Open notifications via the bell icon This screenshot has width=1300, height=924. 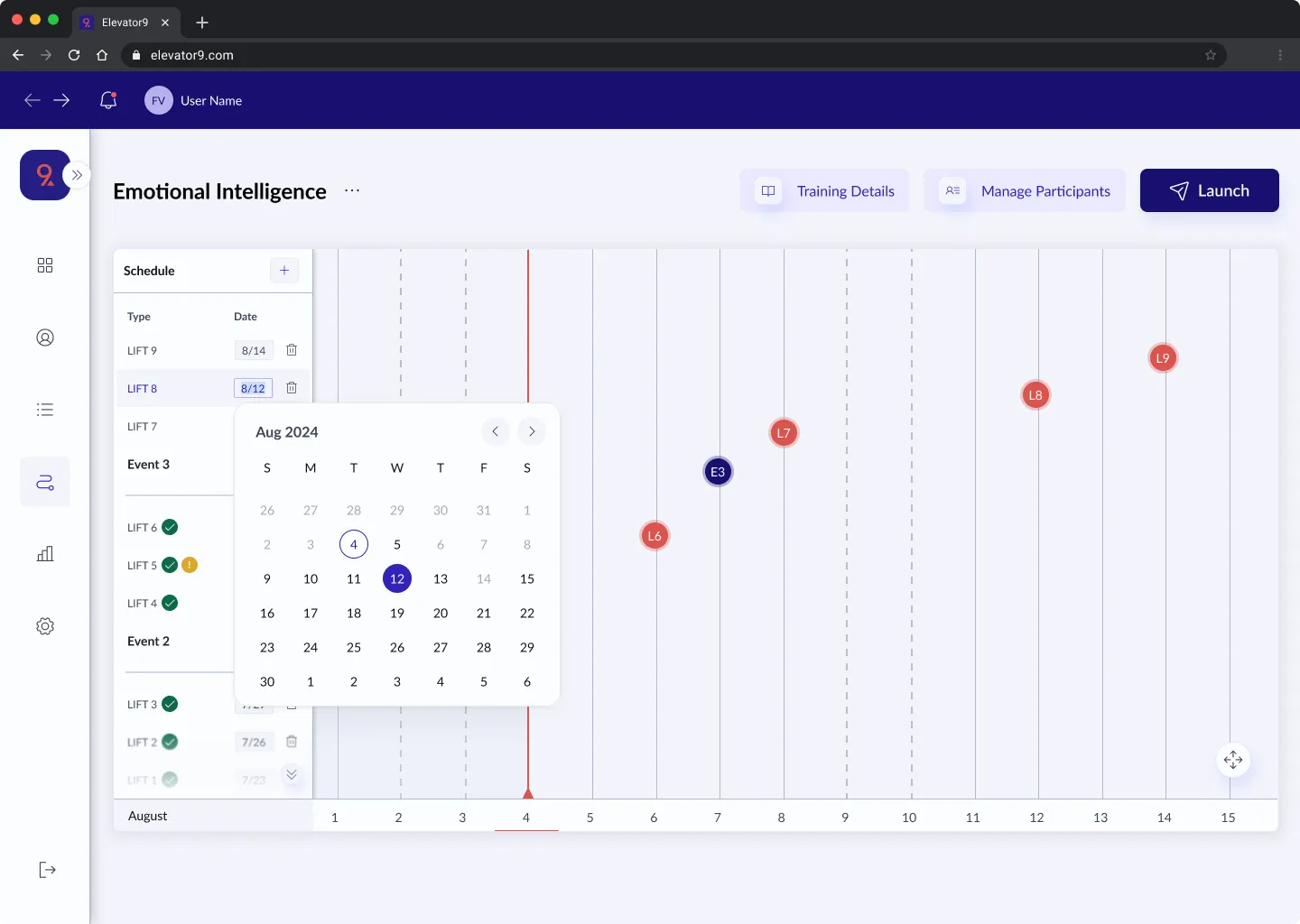(107, 100)
